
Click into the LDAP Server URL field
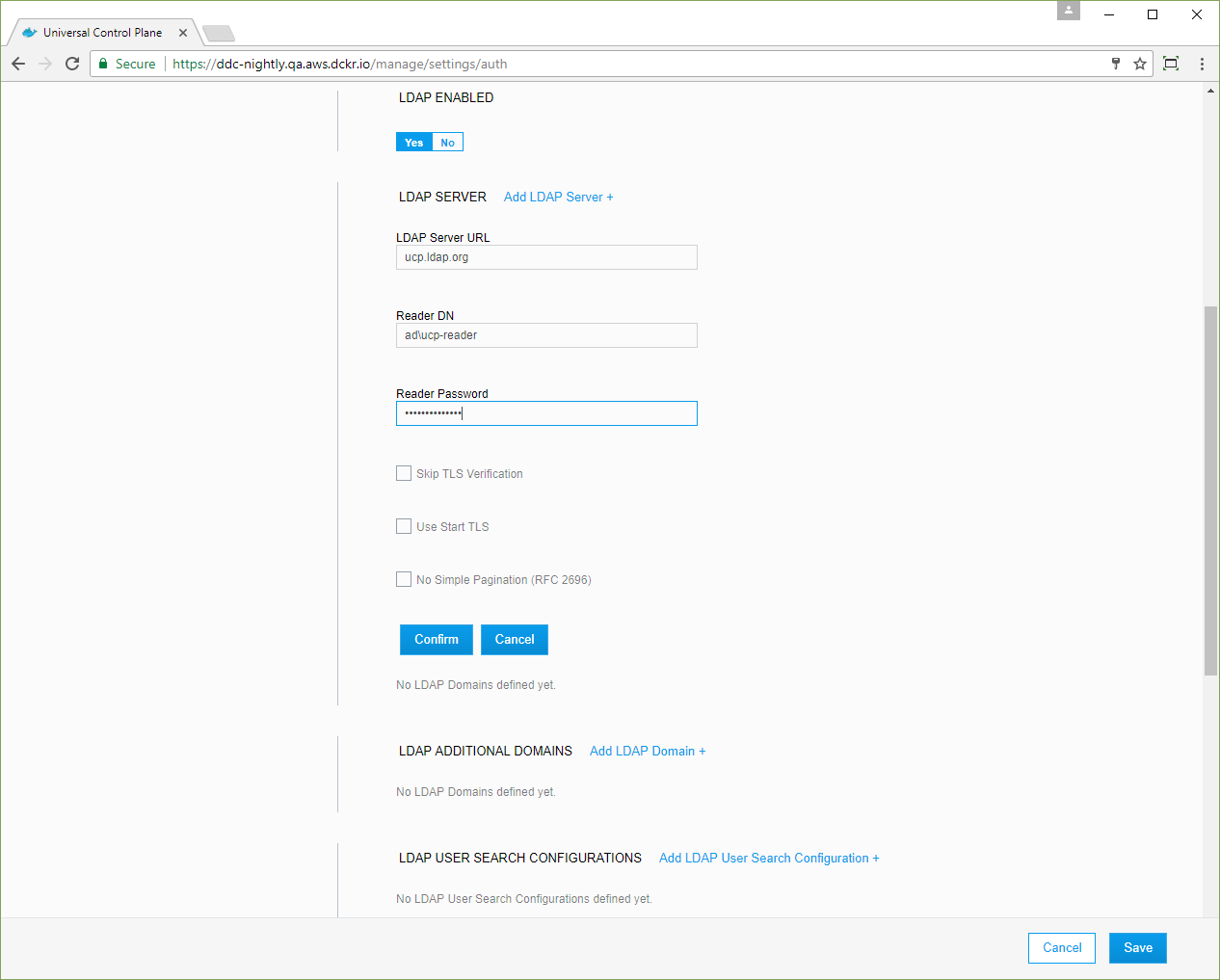click(x=546, y=257)
